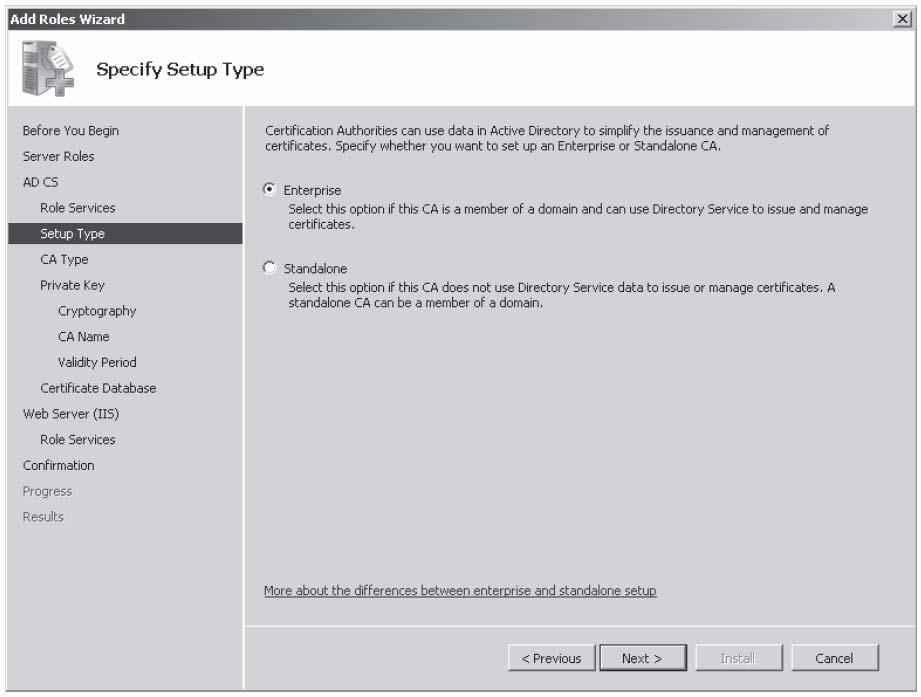The height and width of the screenshot is (697, 921).
Task: Open the Validity Period step
Action: 97,362
